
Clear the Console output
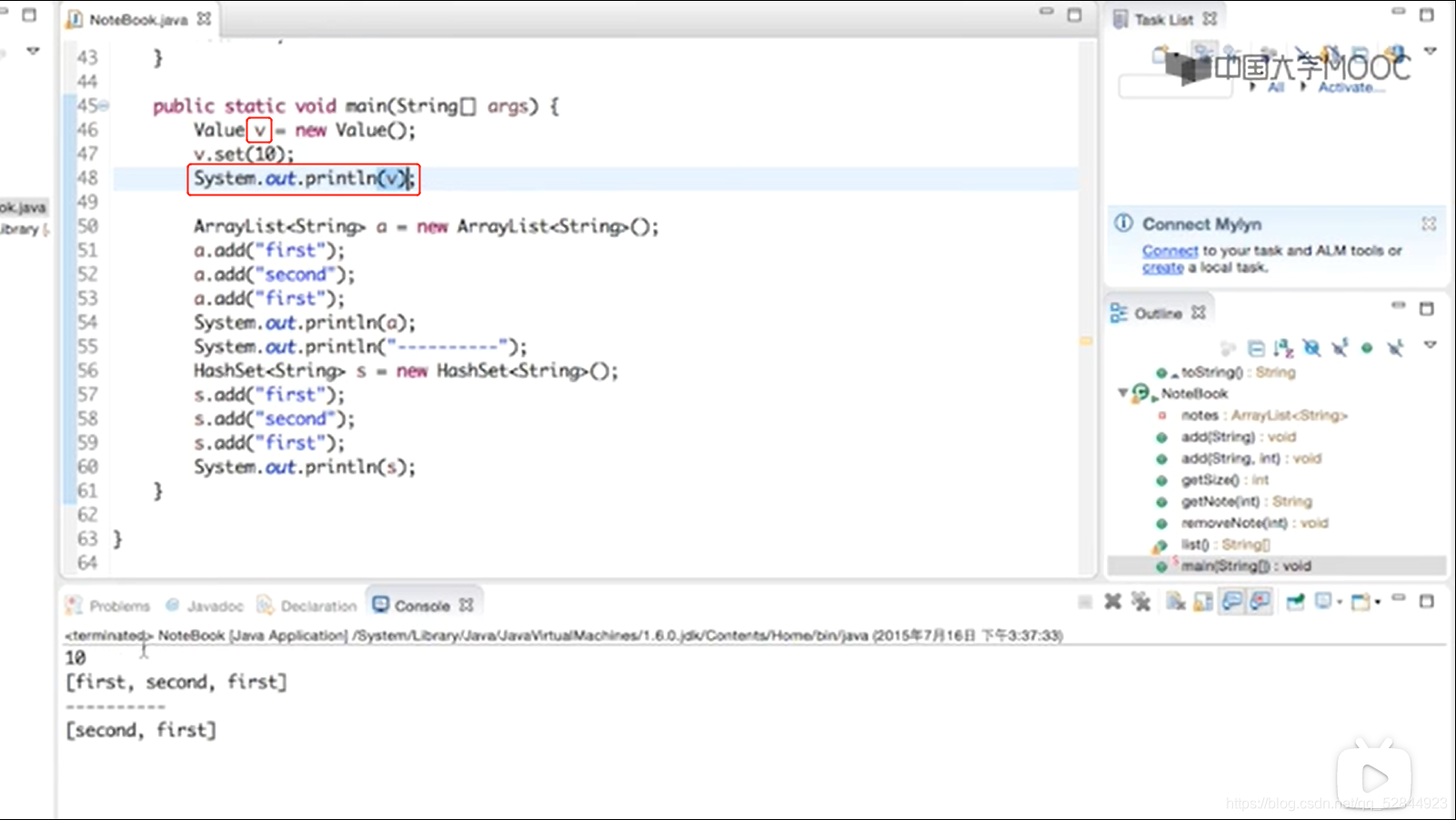click(1175, 602)
